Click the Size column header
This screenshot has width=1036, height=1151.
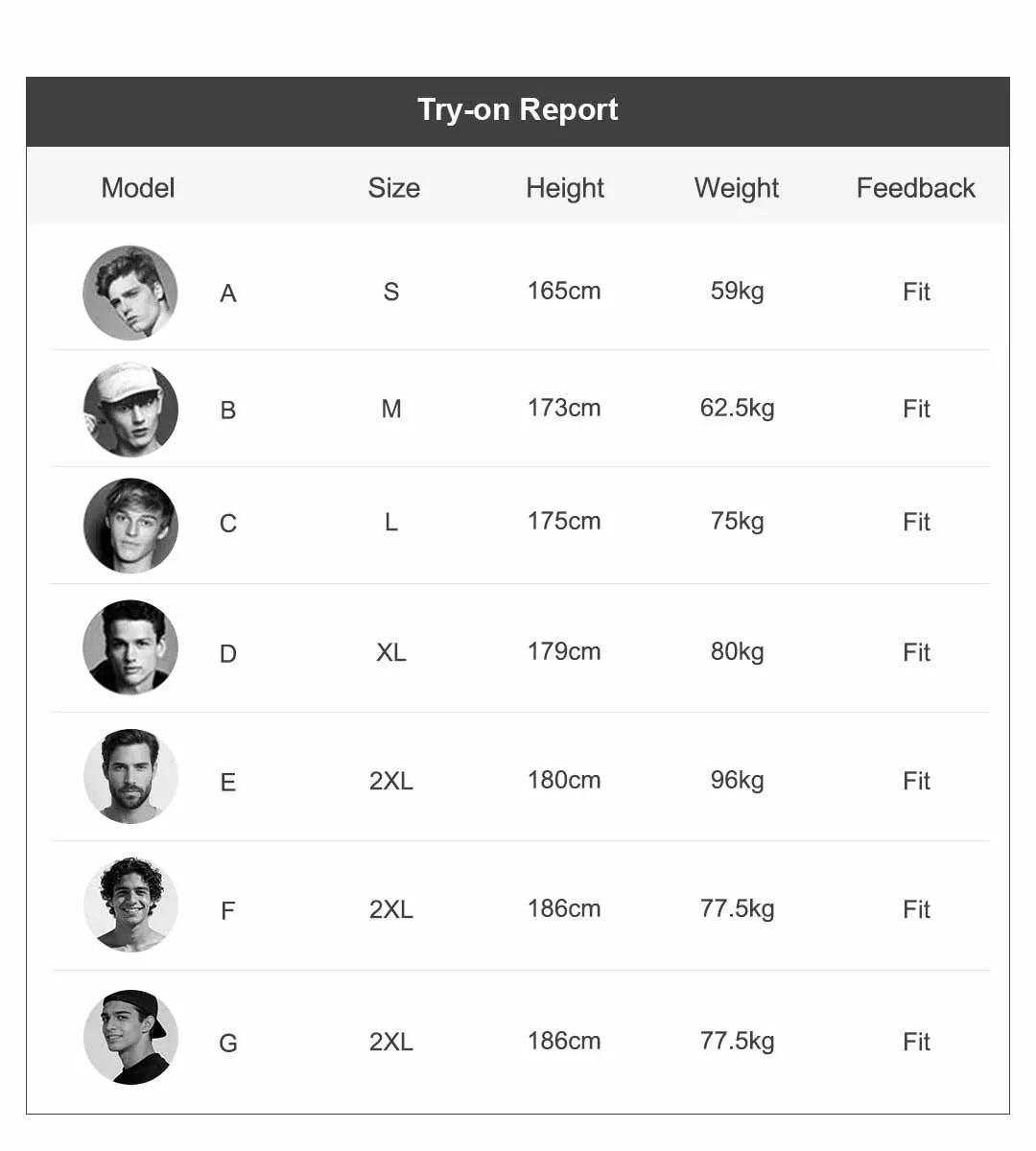(x=393, y=188)
